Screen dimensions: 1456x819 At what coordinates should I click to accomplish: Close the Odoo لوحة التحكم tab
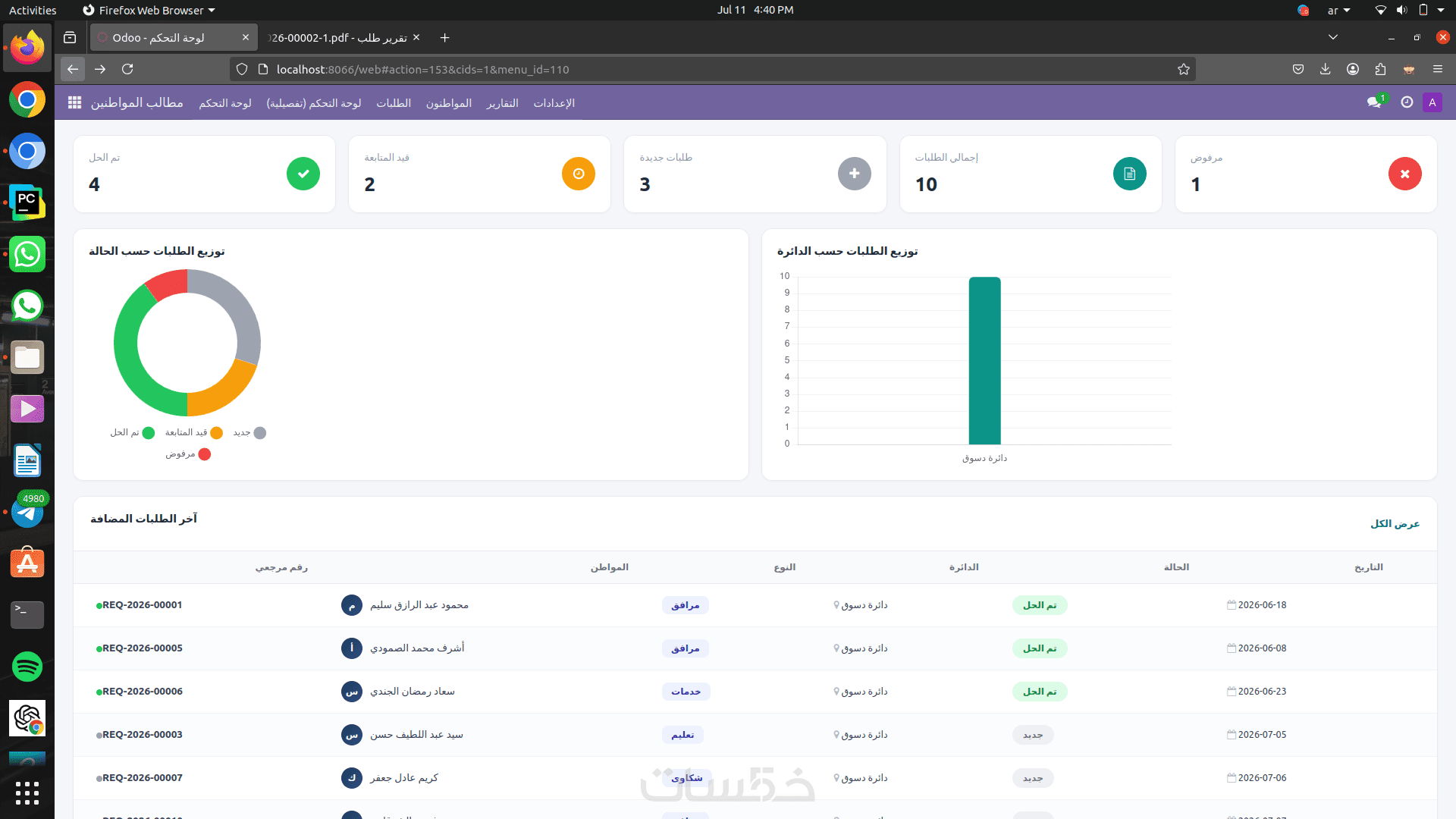(246, 37)
